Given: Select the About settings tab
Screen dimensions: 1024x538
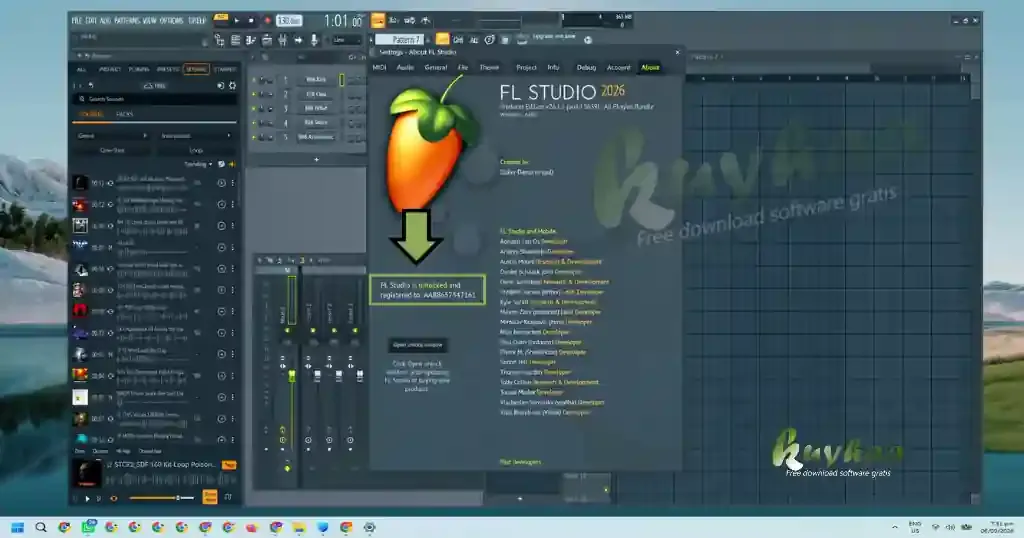Looking at the screenshot, I should pos(650,67).
